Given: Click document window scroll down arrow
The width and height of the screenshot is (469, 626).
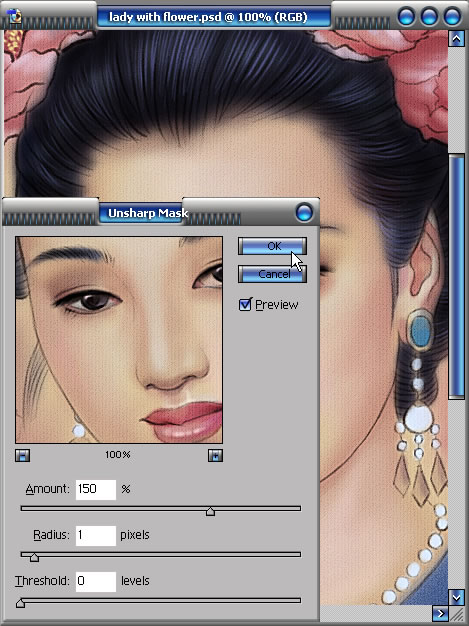Looking at the screenshot, I should 456,597.
